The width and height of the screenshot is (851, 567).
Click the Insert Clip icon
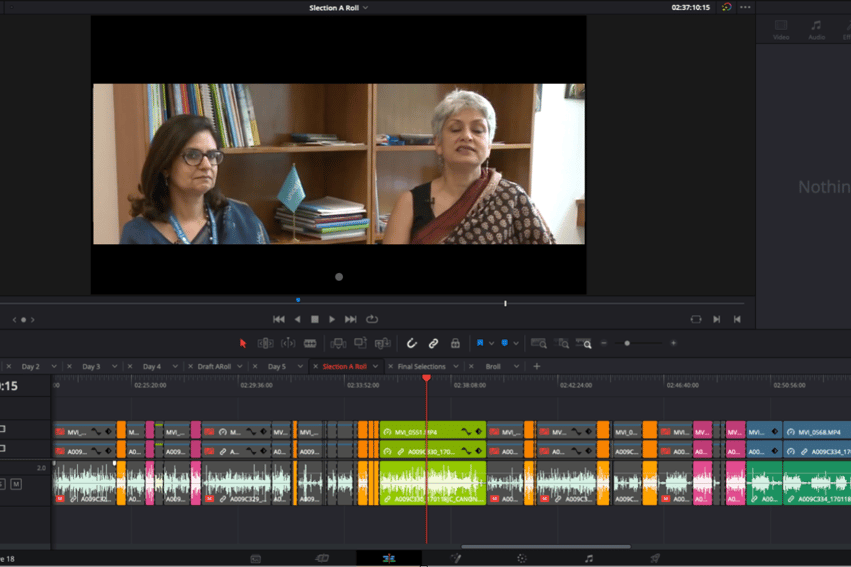click(x=338, y=343)
